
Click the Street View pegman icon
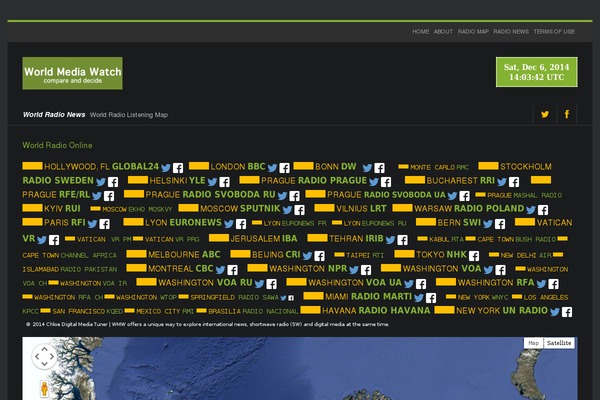pos(44,388)
